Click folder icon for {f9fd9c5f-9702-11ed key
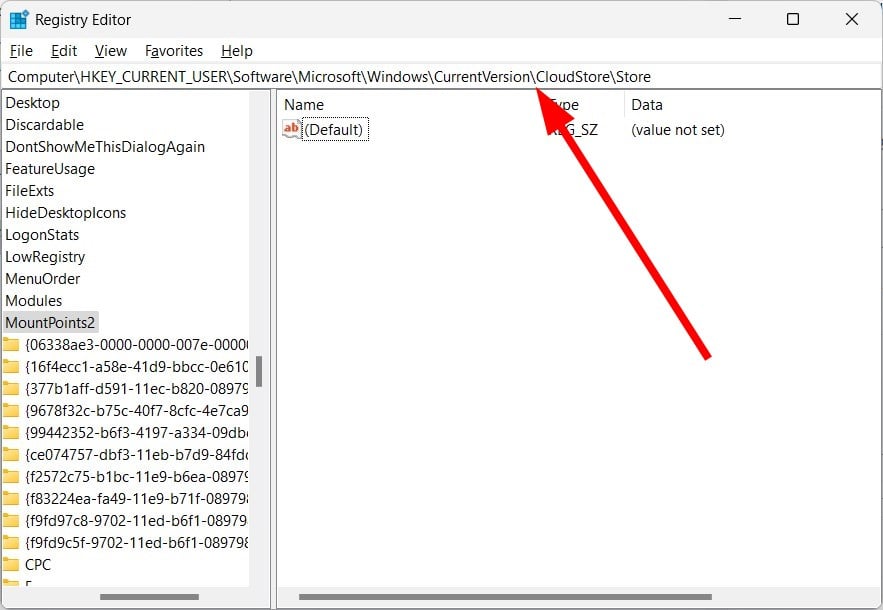The height and width of the screenshot is (610, 883). click(x=11, y=542)
